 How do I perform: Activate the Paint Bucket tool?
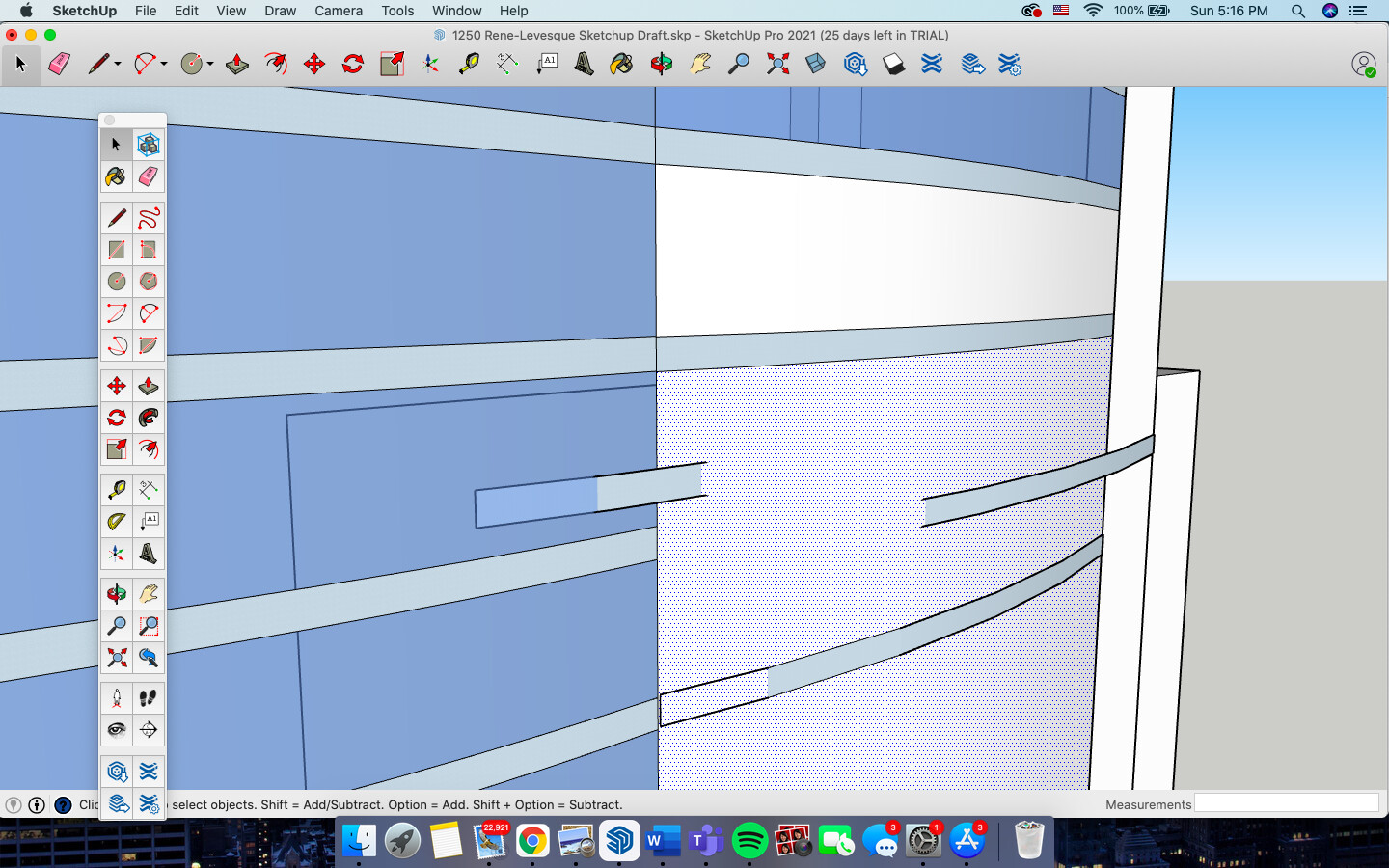pyautogui.click(x=116, y=176)
